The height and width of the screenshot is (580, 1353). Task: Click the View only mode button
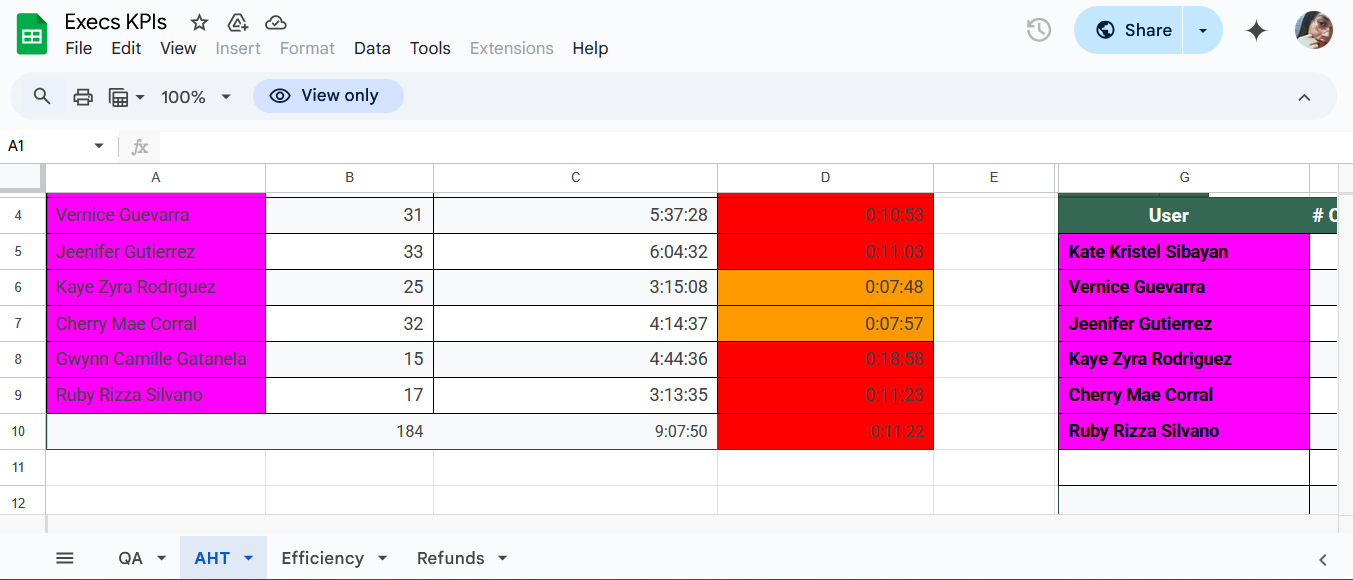pos(328,96)
